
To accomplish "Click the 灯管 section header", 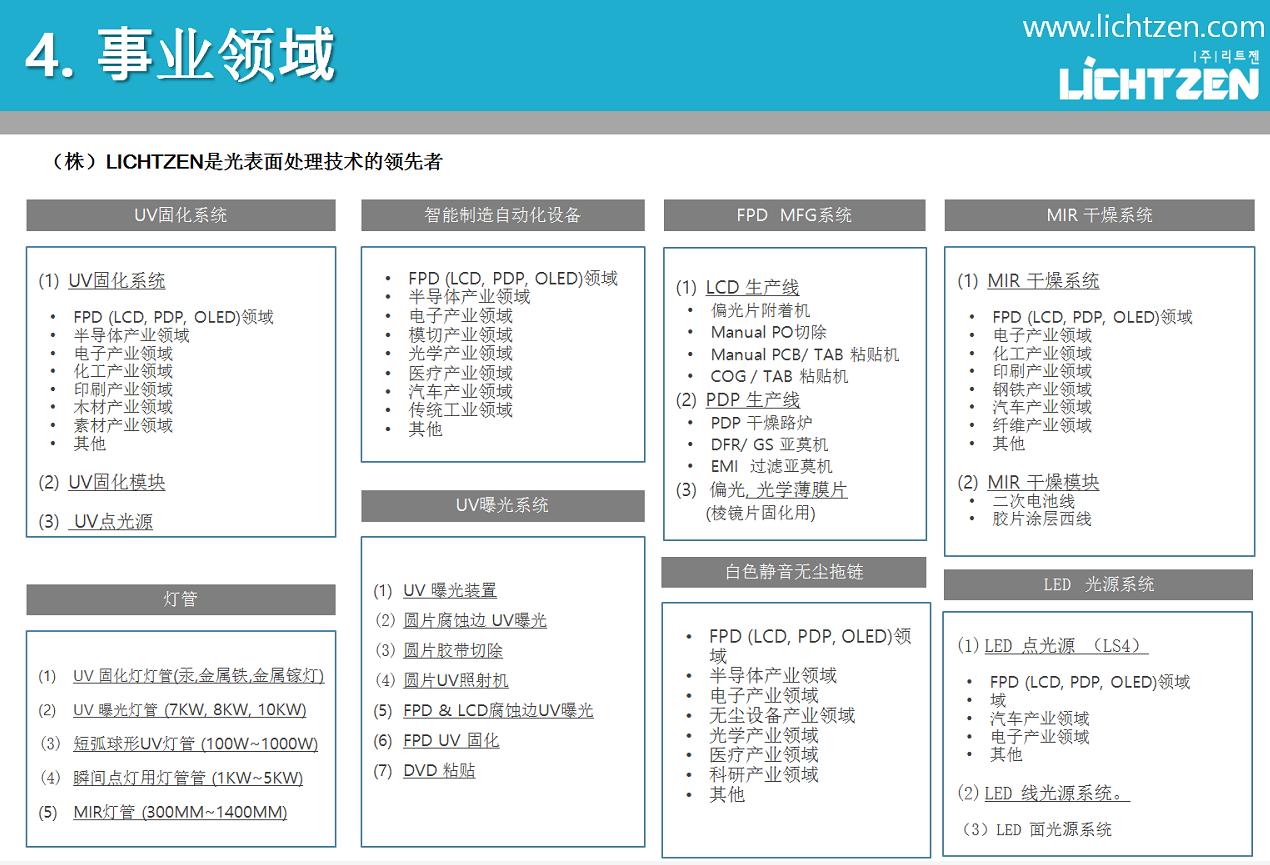I will [181, 599].
